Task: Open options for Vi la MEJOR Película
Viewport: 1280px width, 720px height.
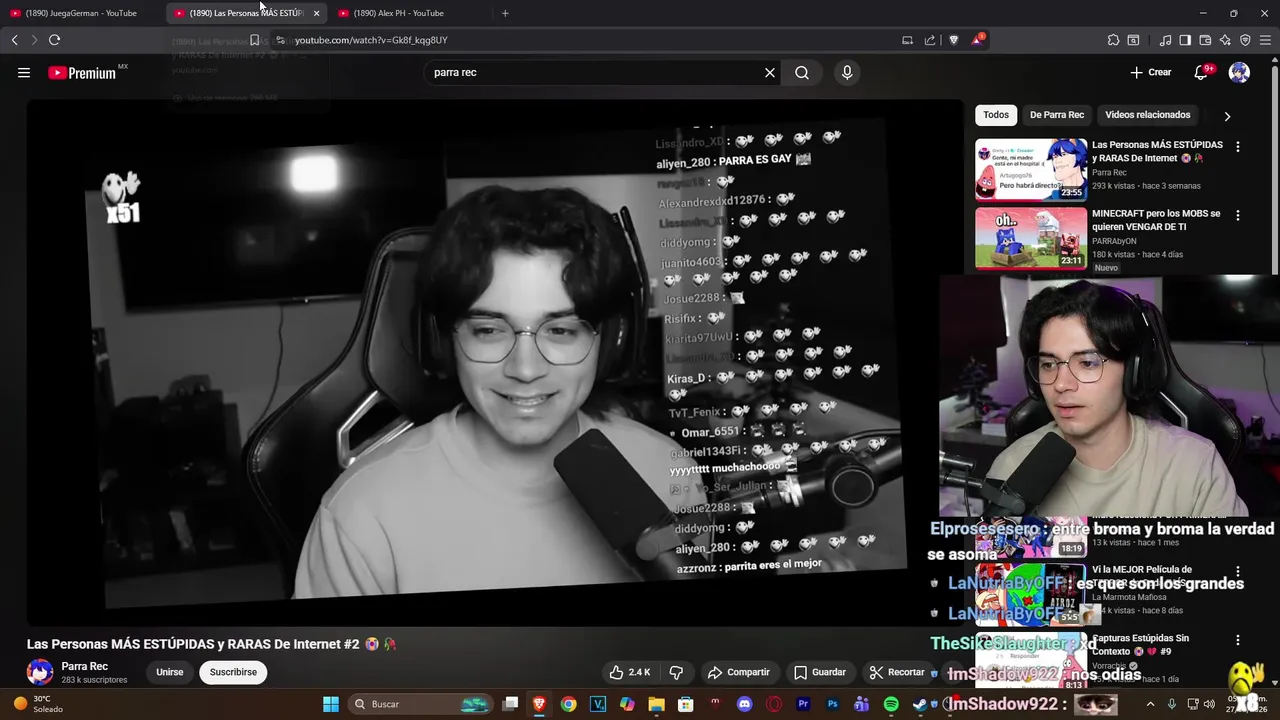Action: click(1238, 572)
